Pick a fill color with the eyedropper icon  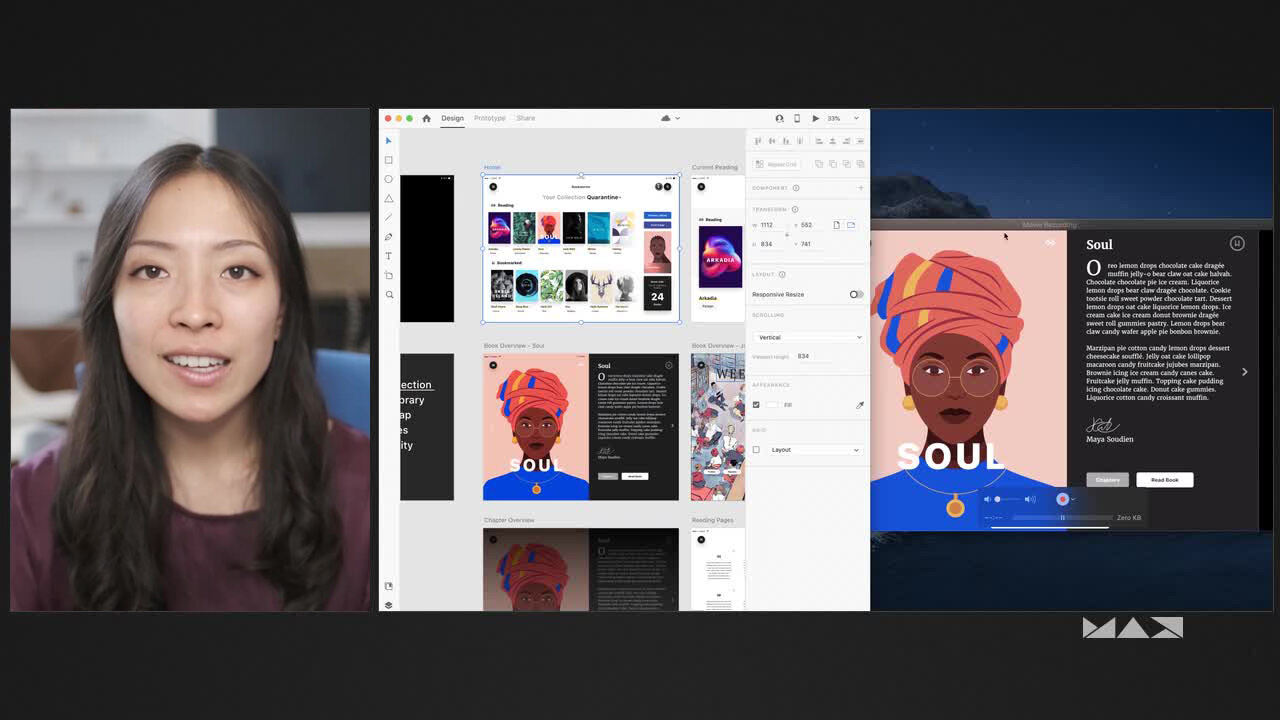859,404
